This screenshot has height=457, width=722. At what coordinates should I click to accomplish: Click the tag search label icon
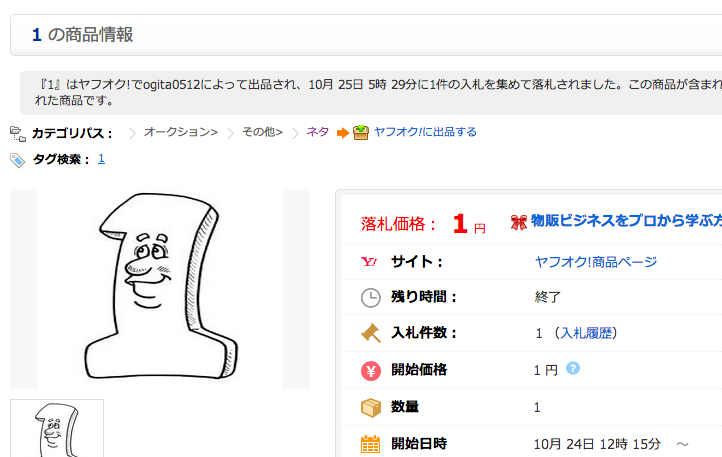[17, 160]
